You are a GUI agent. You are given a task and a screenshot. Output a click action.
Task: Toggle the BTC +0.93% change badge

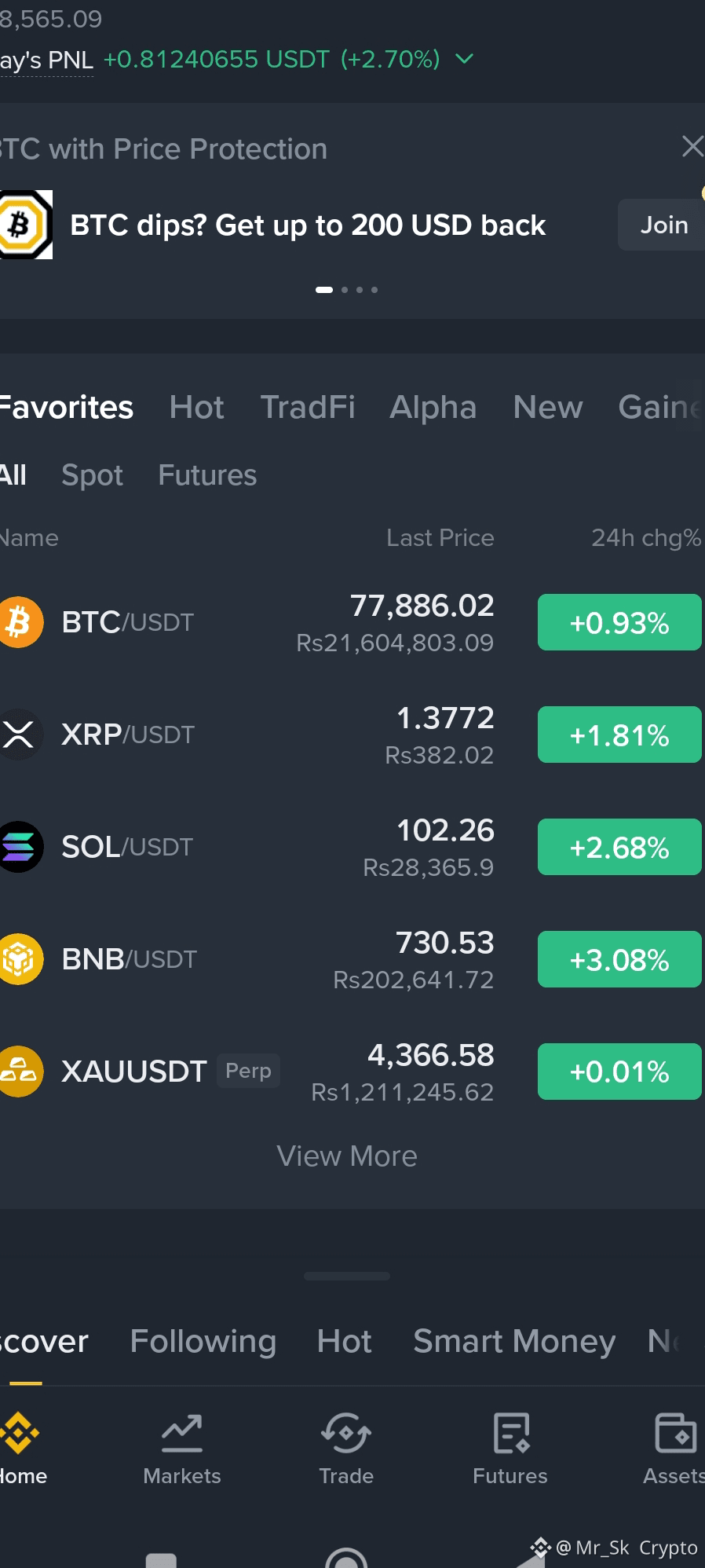[x=619, y=622]
